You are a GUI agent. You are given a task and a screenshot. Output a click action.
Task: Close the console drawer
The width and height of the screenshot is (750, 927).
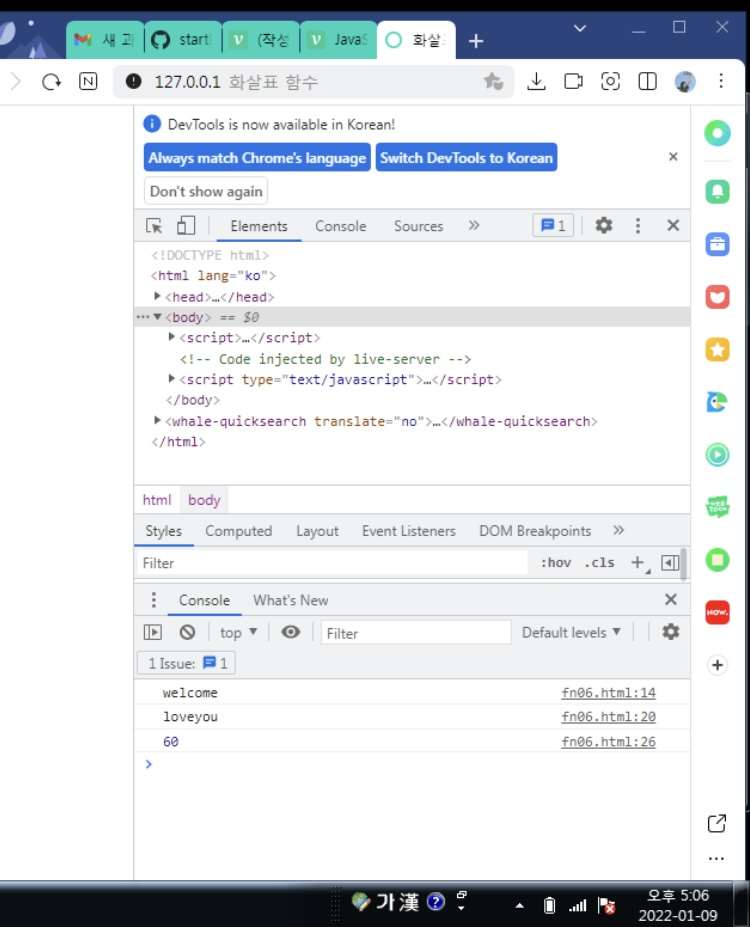671,599
